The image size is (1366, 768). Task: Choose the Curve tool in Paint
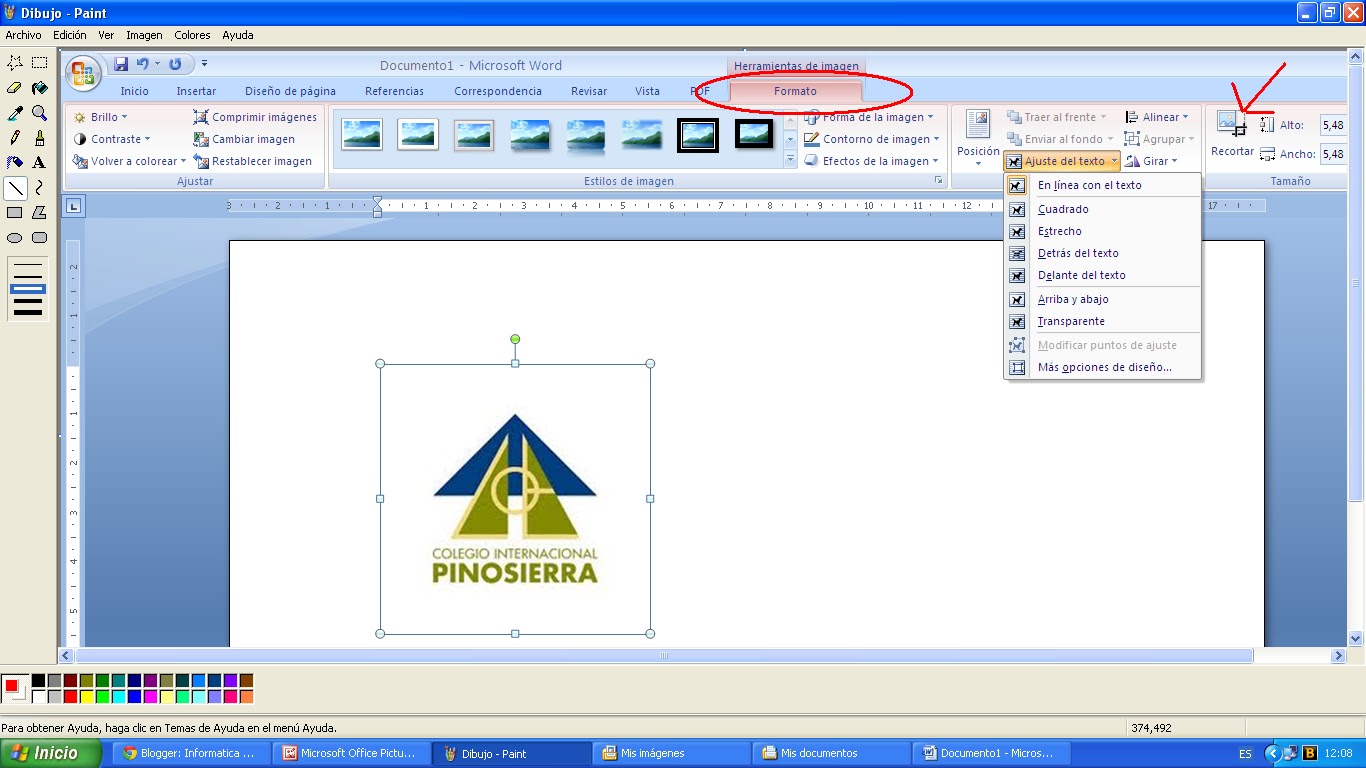point(40,187)
